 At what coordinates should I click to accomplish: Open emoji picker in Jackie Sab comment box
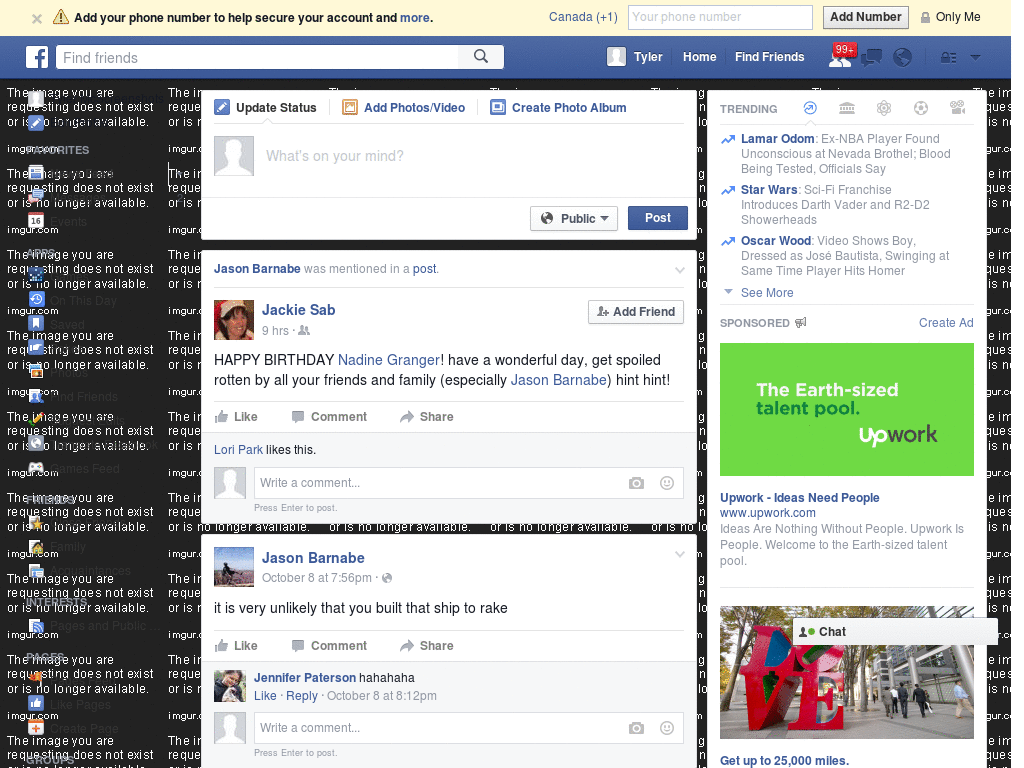click(x=667, y=483)
